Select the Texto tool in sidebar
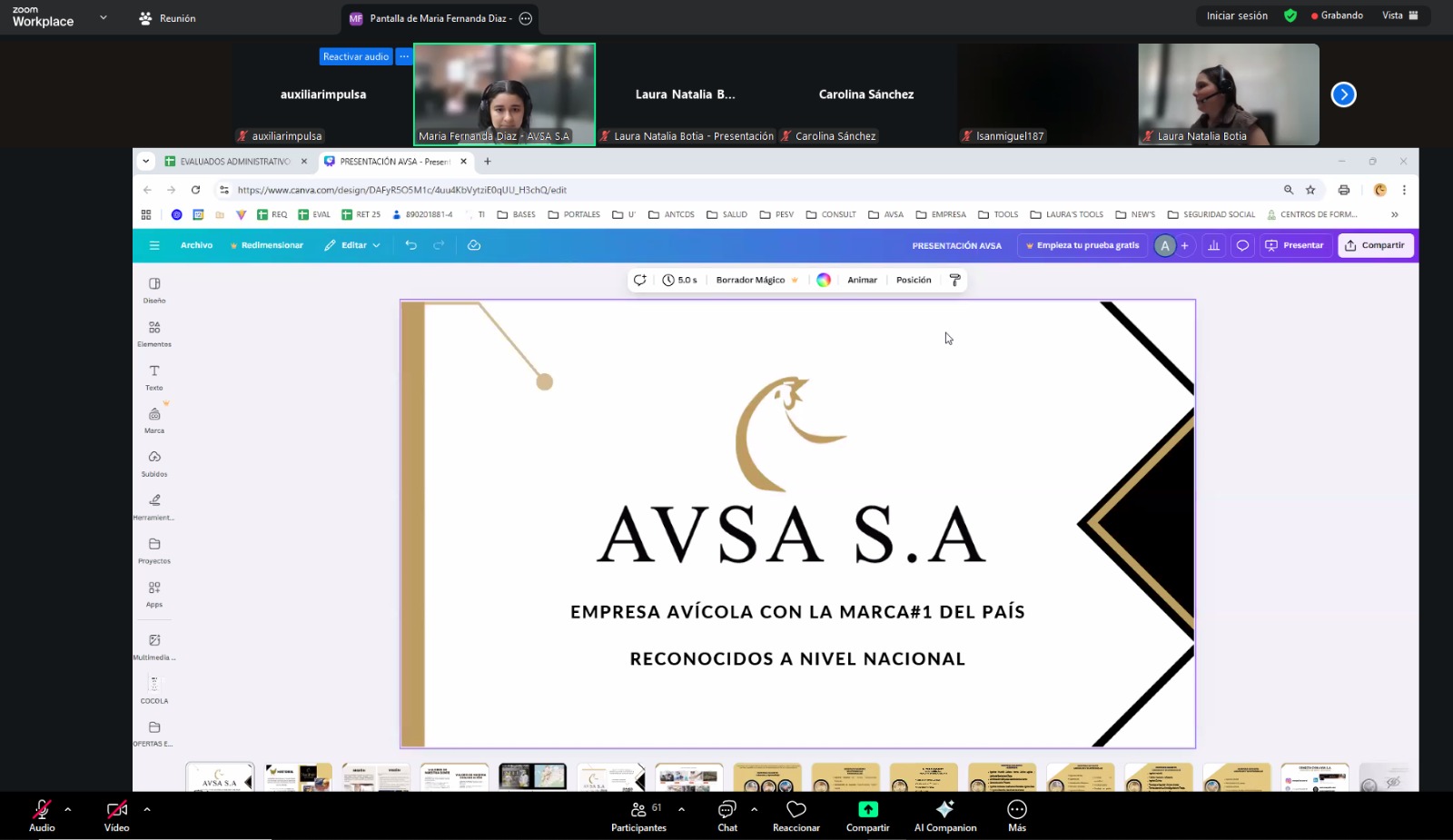Image resolution: width=1453 pixels, height=840 pixels. click(154, 376)
